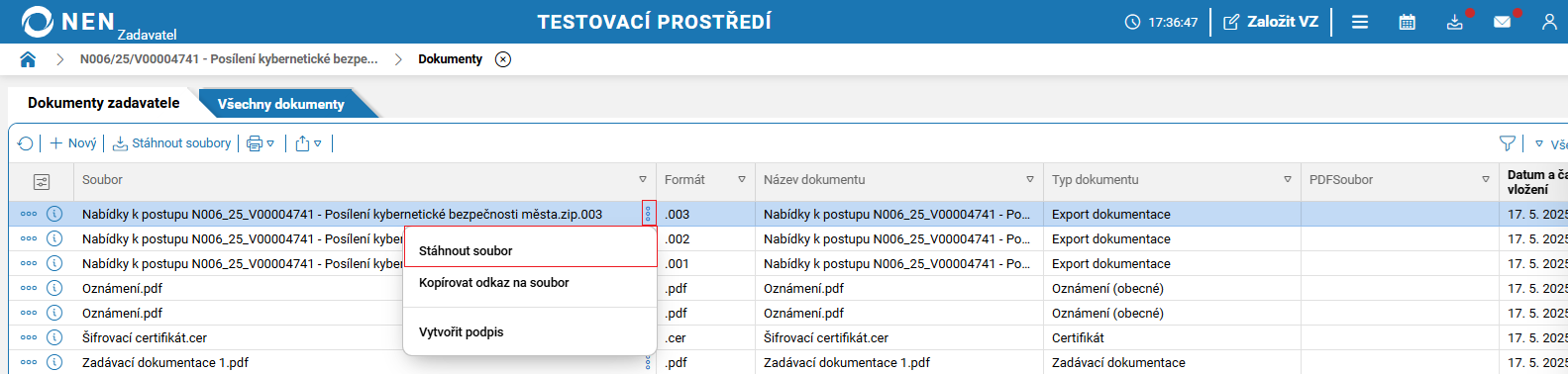This screenshot has width=1568, height=374.
Task: Open row actions for the .001 file
Action: point(29,263)
